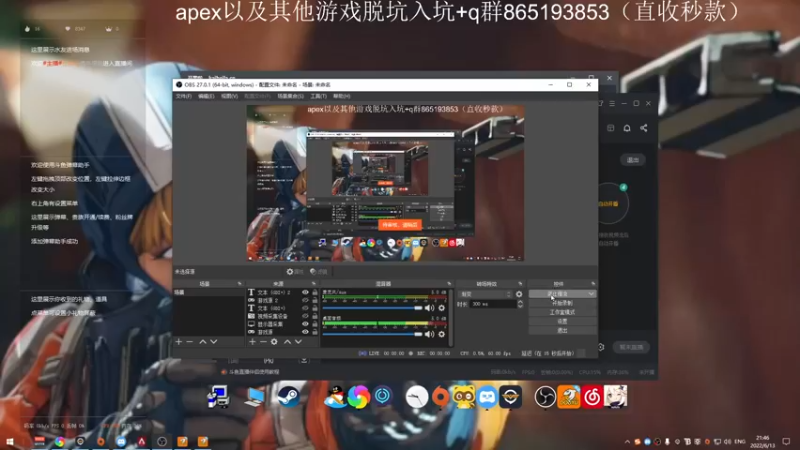Adjust the 麦克风/Aux volume slider
This screenshot has width=800, height=450.
(x=372, y=308)
